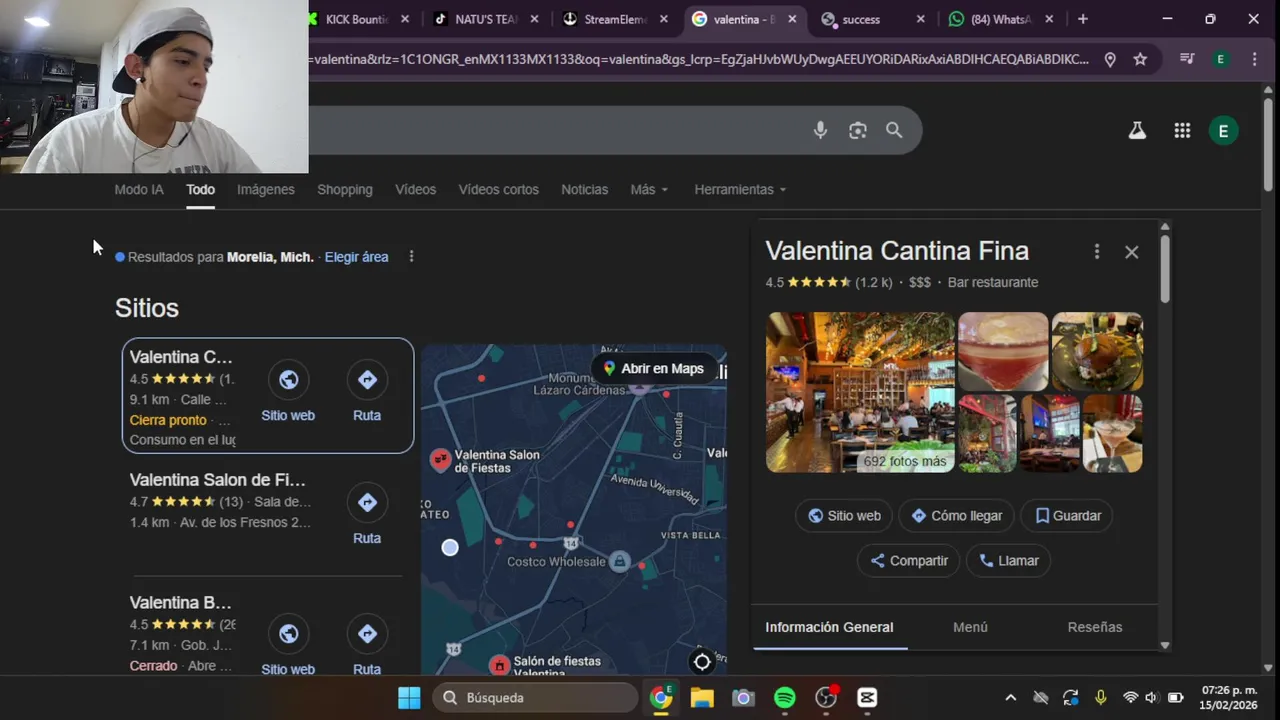Switch to Videos tab
This screenshot has width=1280, height=720.
coord(415,189)
